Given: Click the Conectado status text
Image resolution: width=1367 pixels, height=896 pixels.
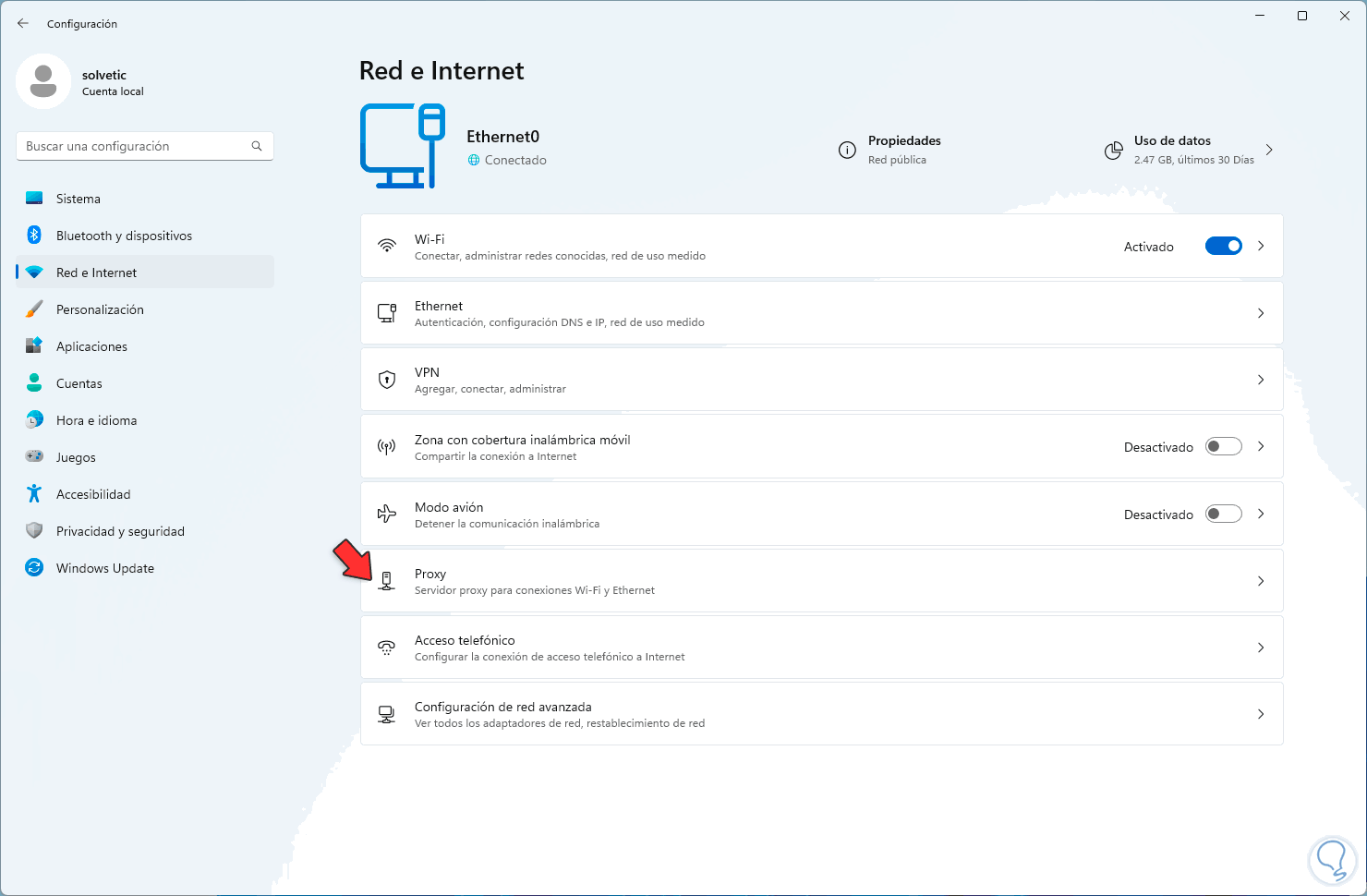Looking at the screenshot, I should [x=515, y=160].
